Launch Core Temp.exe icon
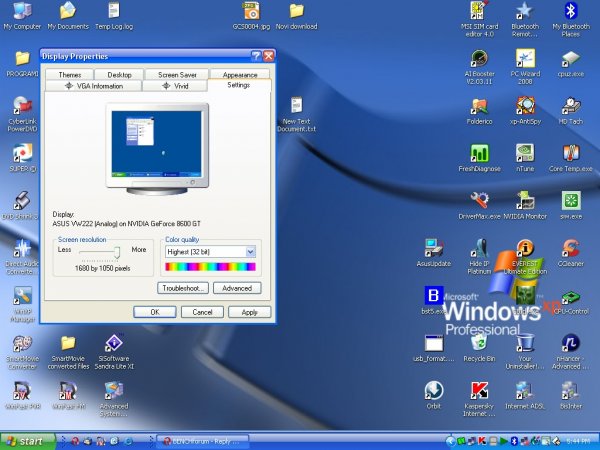 pos(571,158)
